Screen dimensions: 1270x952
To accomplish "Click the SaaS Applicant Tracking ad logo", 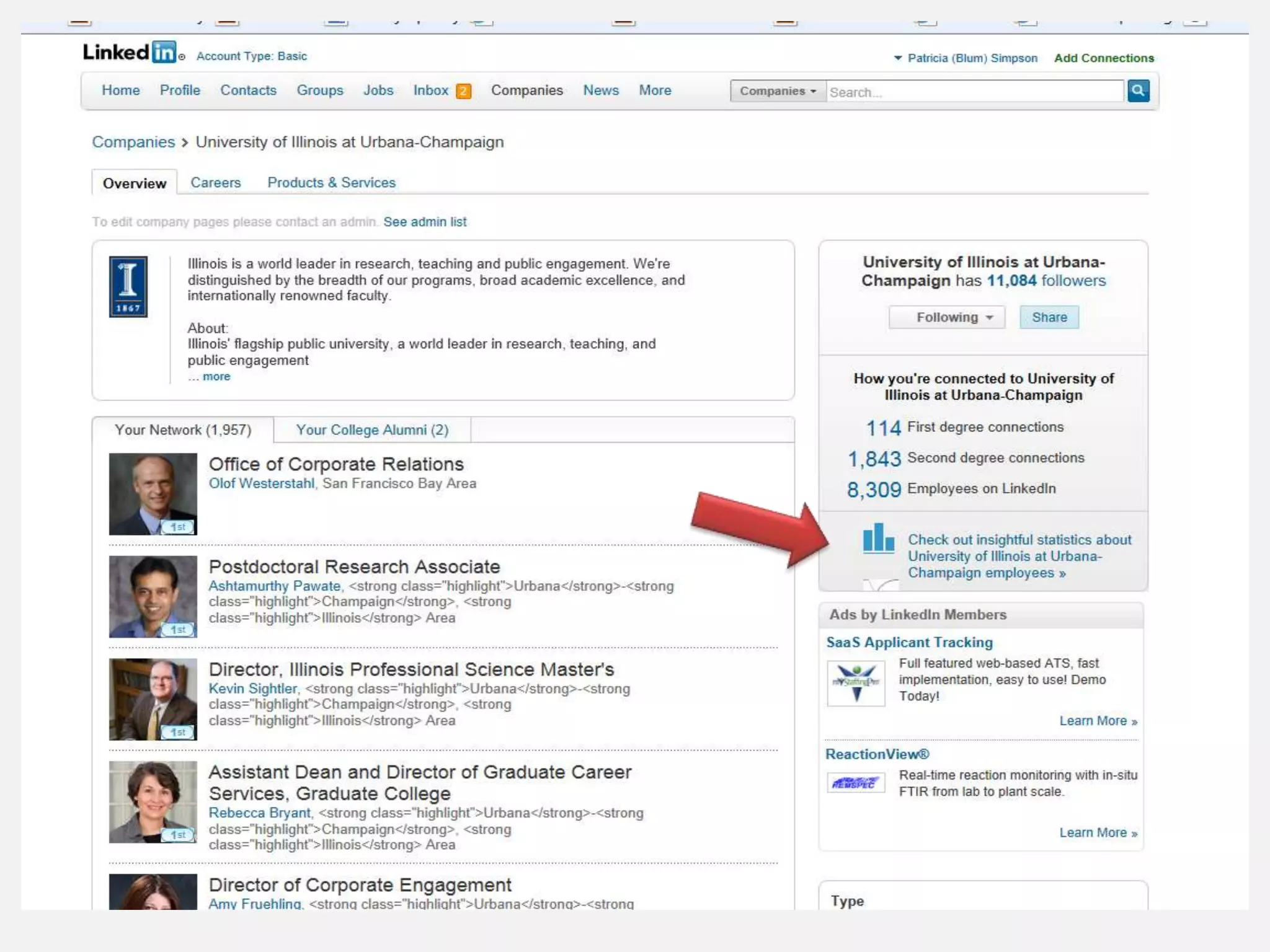I will coord(856,682).
